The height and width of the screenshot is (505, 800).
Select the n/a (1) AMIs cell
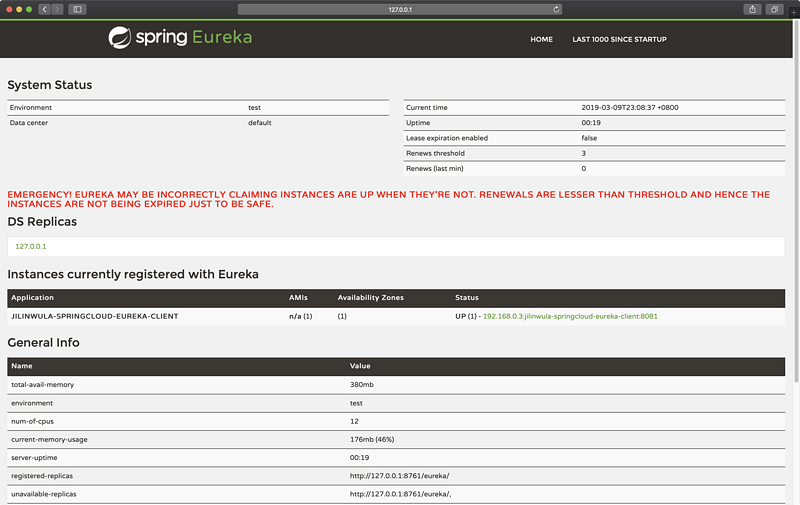click(301, 316)
